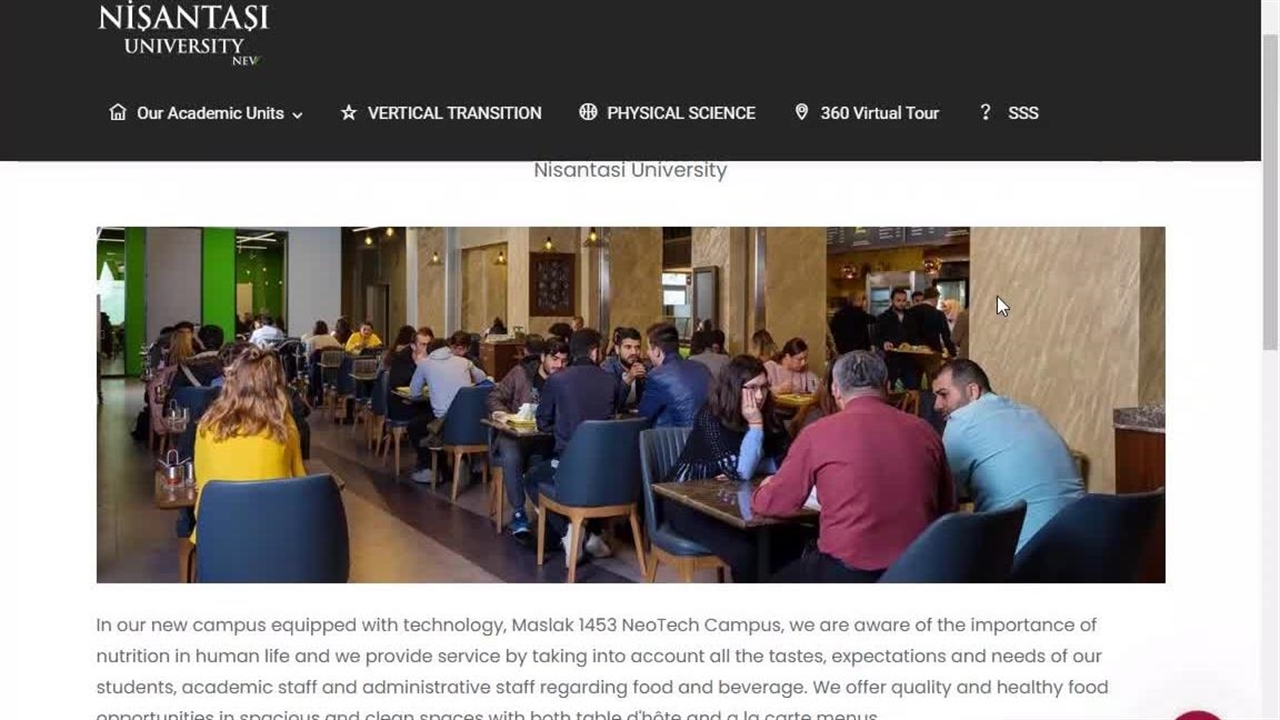This screenshot has width=1280, height=720.
Task: Click the cafeteria photo
Action: click(x=631, y=405)
